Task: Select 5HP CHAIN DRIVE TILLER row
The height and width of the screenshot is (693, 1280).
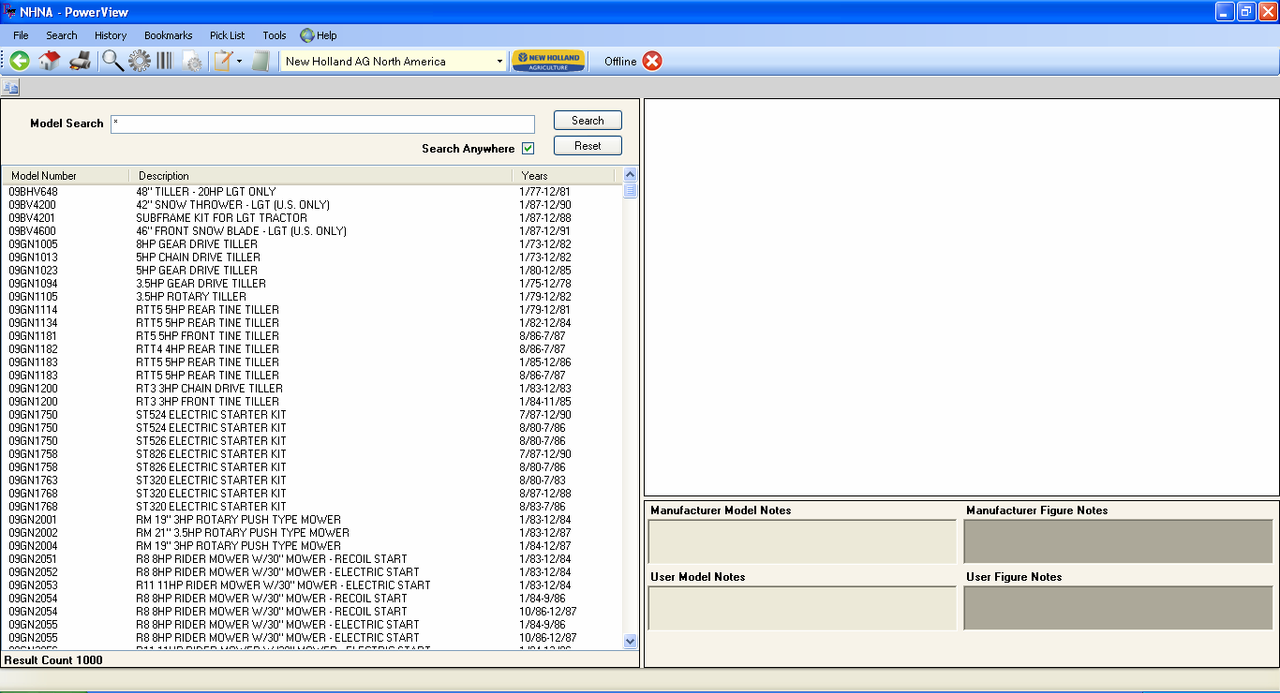Action: 312,257
